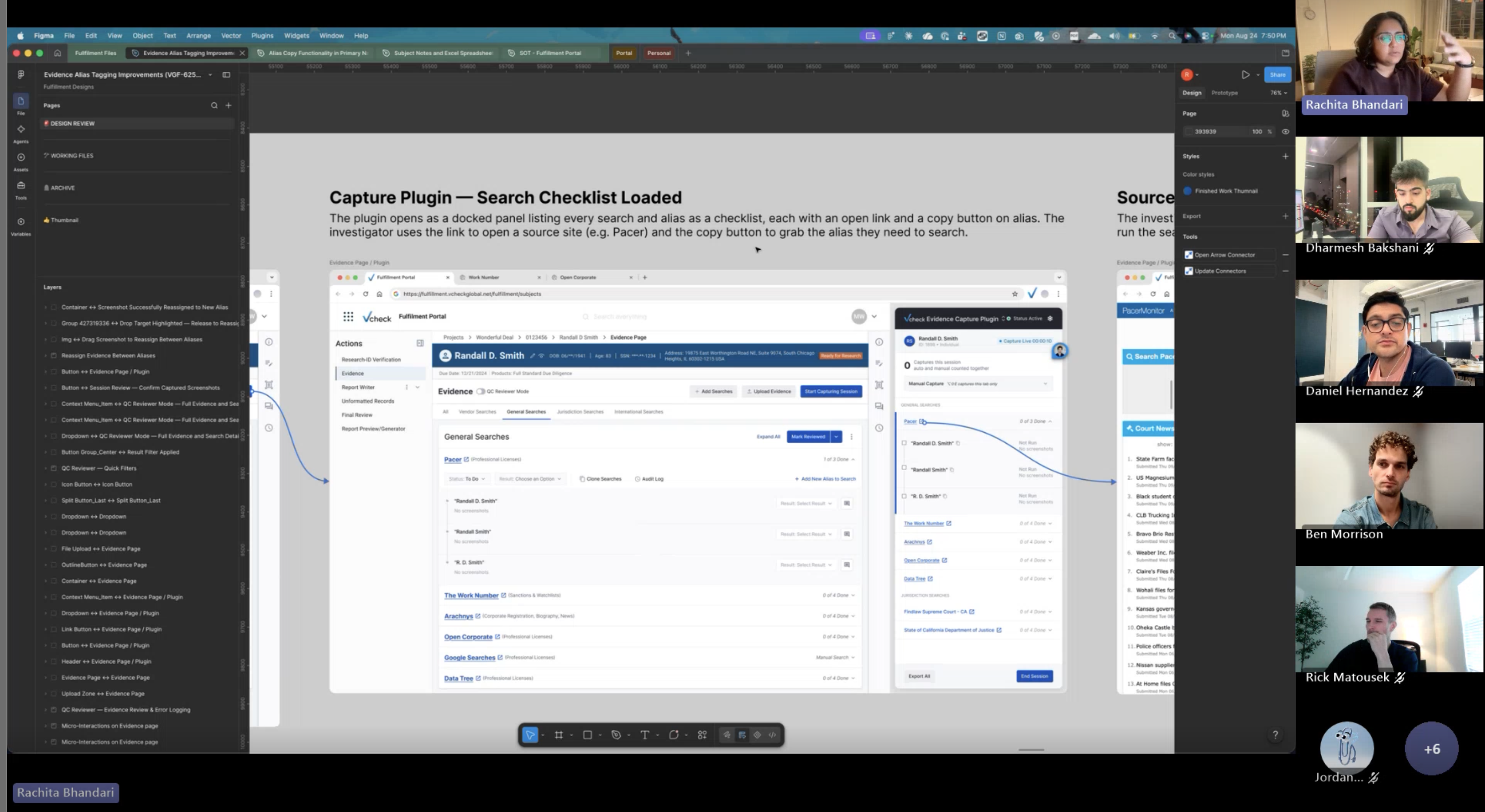1485x812 pixels.
Task: Switch to Dev Mode code icon
Action: pos(772,735)
